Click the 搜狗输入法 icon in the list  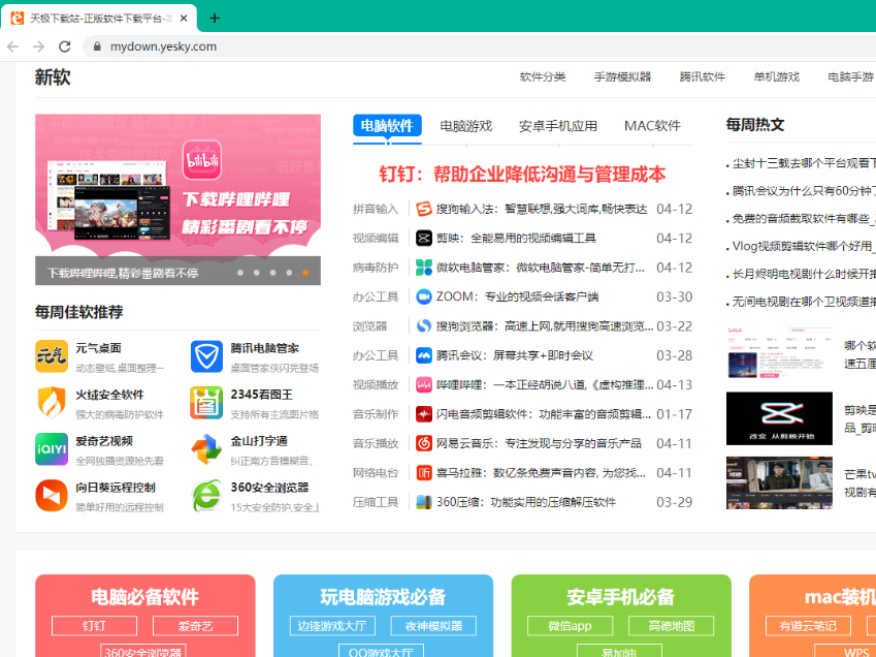[x=424, y=209]
